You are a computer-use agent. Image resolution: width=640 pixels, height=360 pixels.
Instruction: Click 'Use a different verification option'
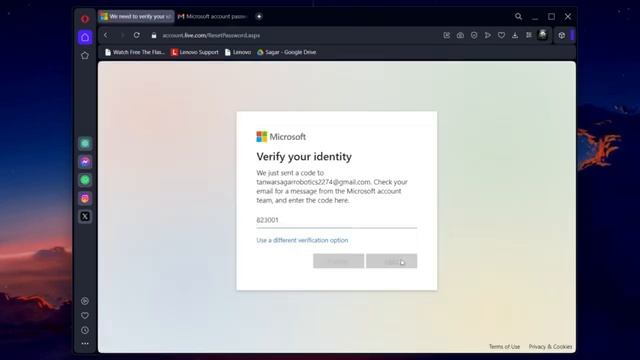click(x=302, y=240)
